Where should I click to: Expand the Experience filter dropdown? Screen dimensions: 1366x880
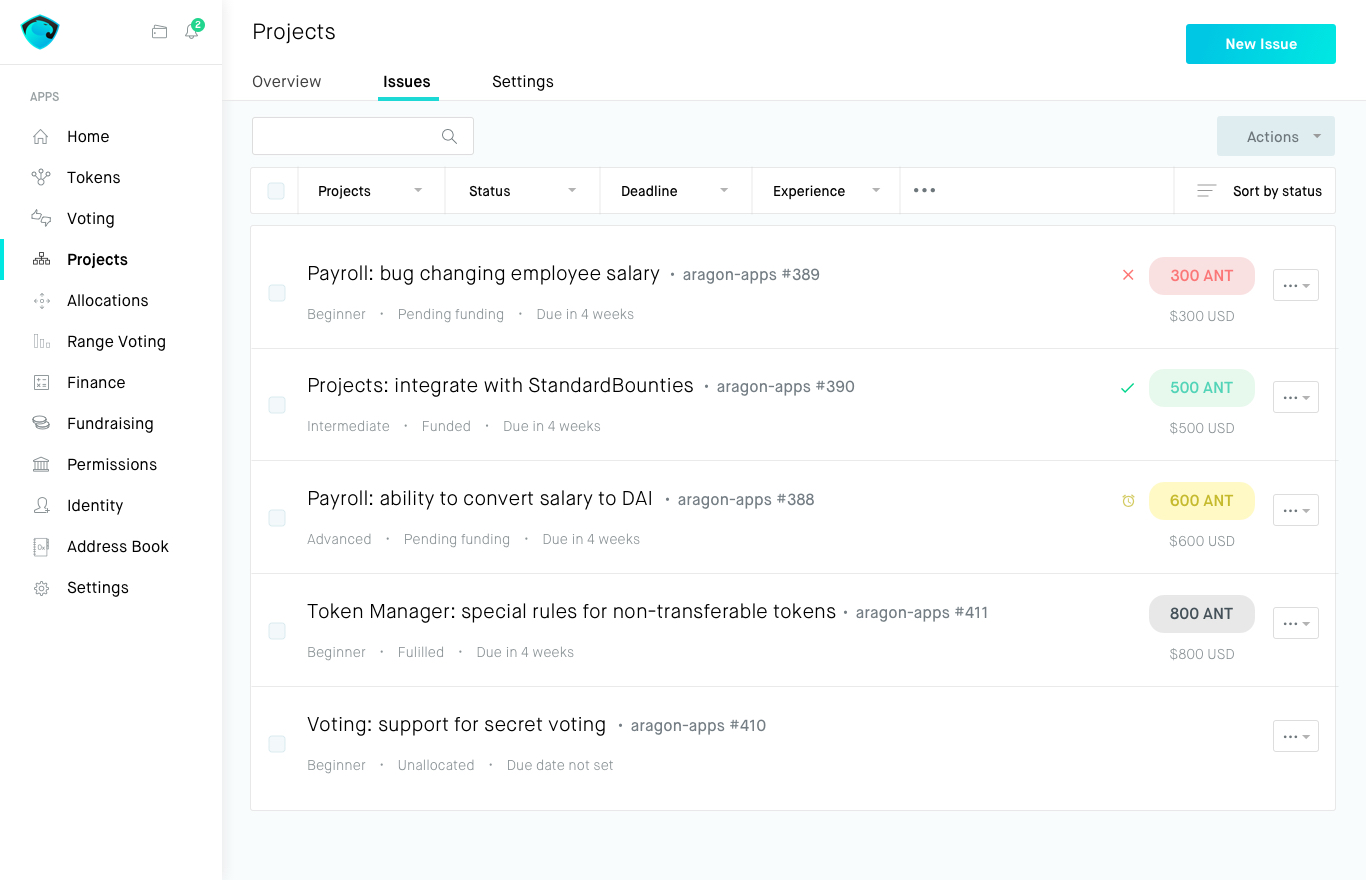[826, 191]
